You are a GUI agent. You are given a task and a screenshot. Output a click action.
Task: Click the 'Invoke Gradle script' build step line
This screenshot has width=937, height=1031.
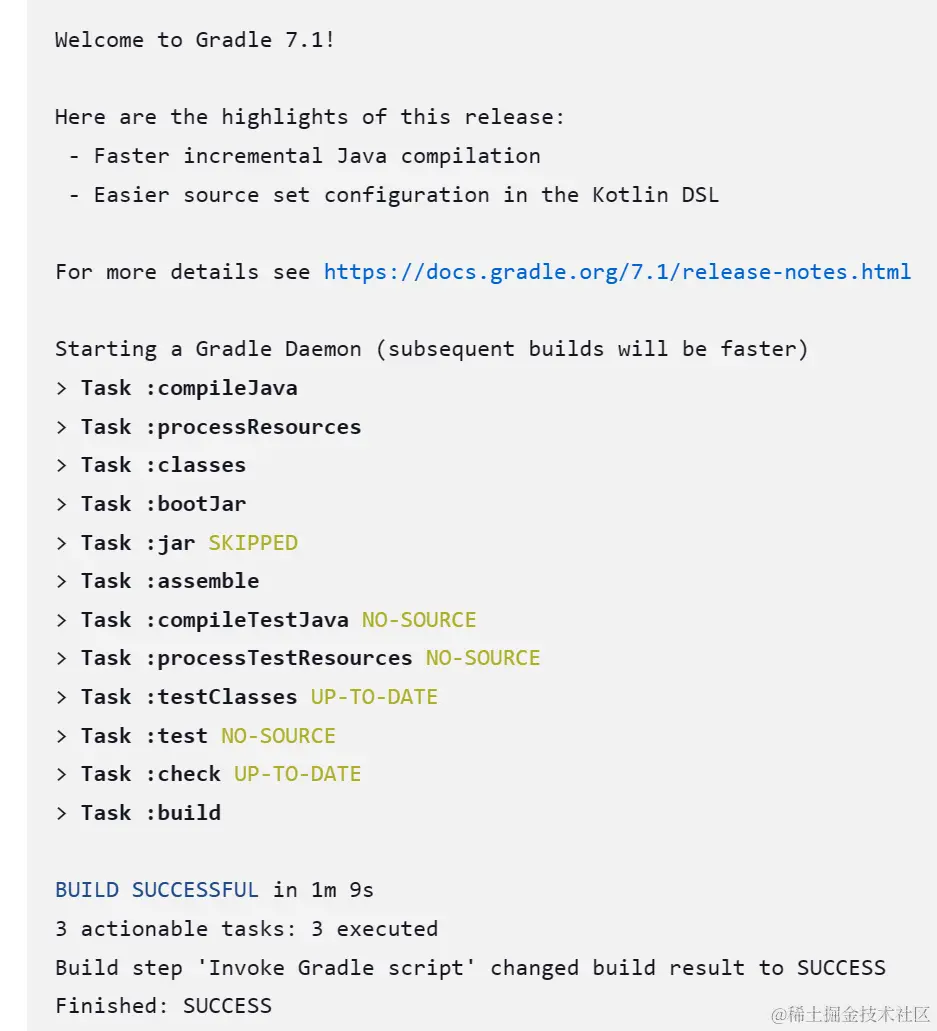[470, 968]
